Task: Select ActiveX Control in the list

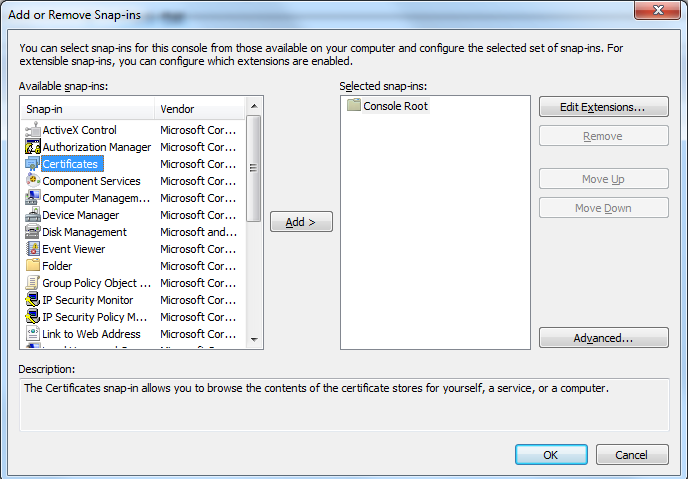Action: pos(79,130)
